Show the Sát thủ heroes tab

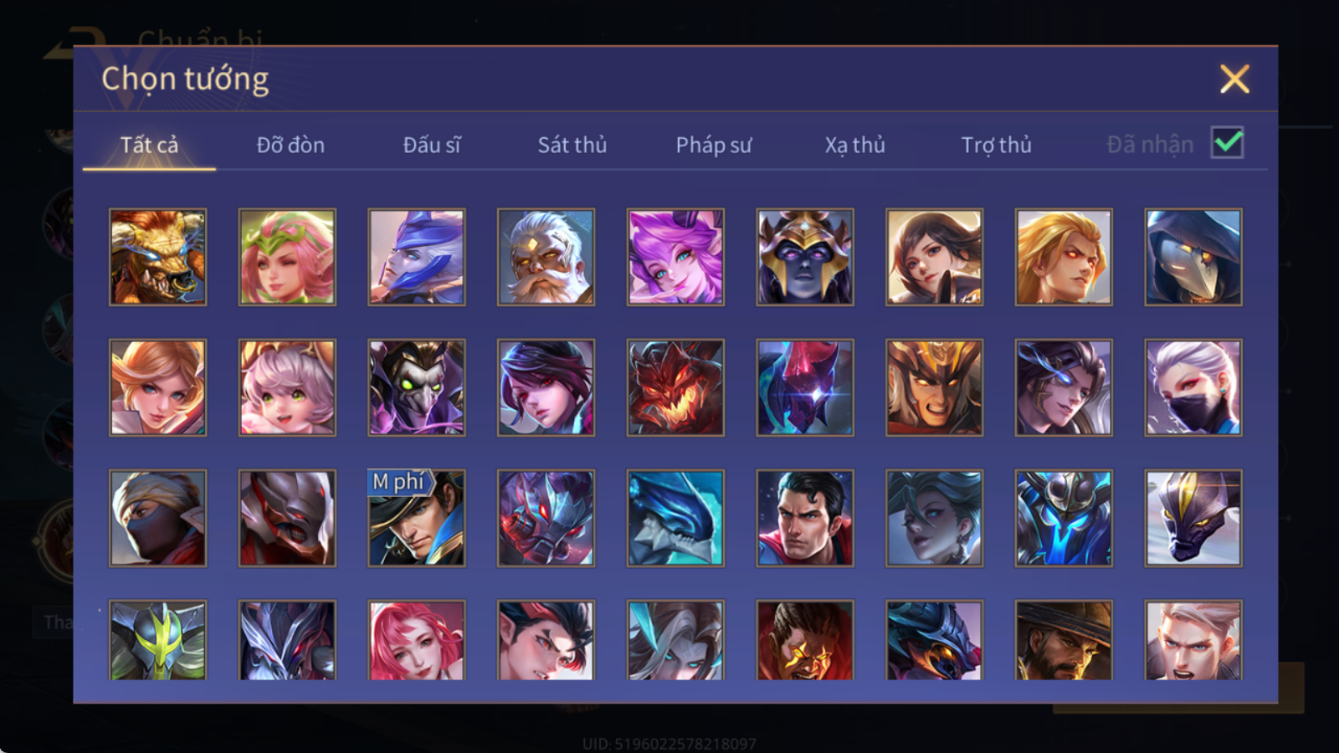coord(572,145)
